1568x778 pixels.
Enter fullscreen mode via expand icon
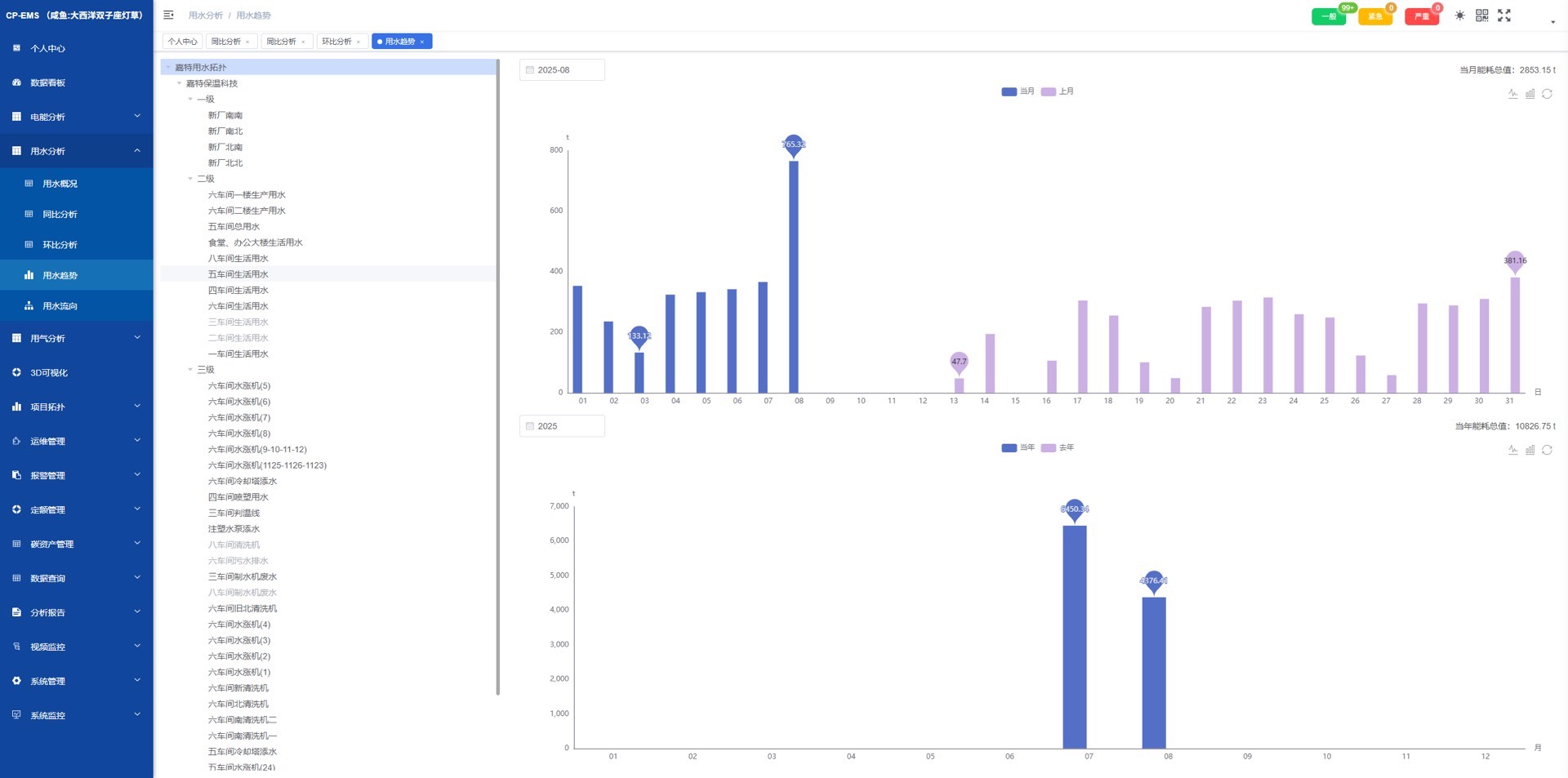(x=1504, y=16)
